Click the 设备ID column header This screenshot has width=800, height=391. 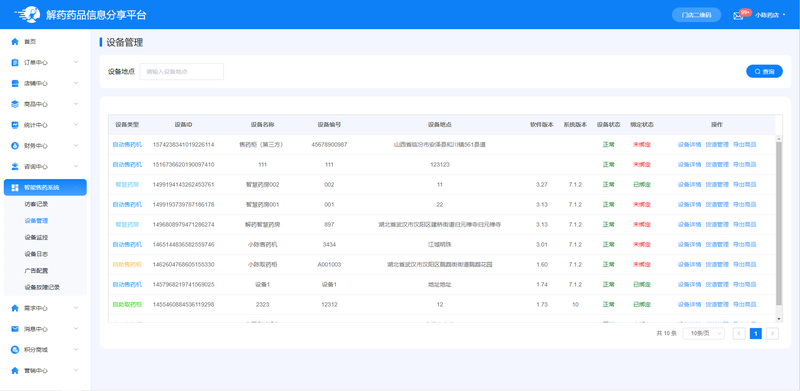184,125
